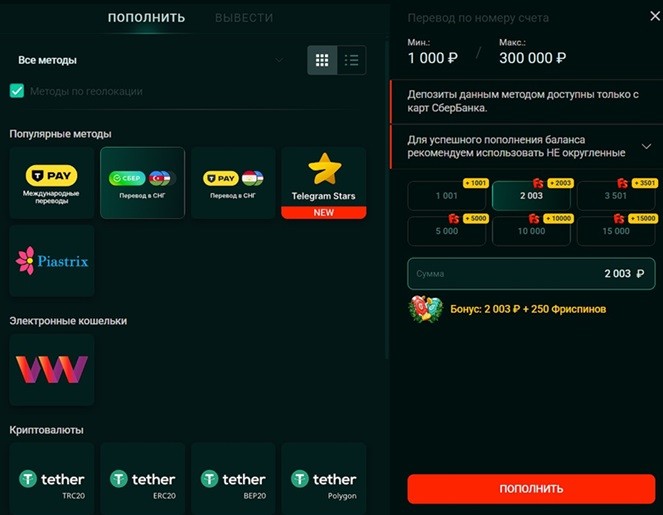
Task: Choose Tether TRC20 crypto deposit
Action: [52, 479]
